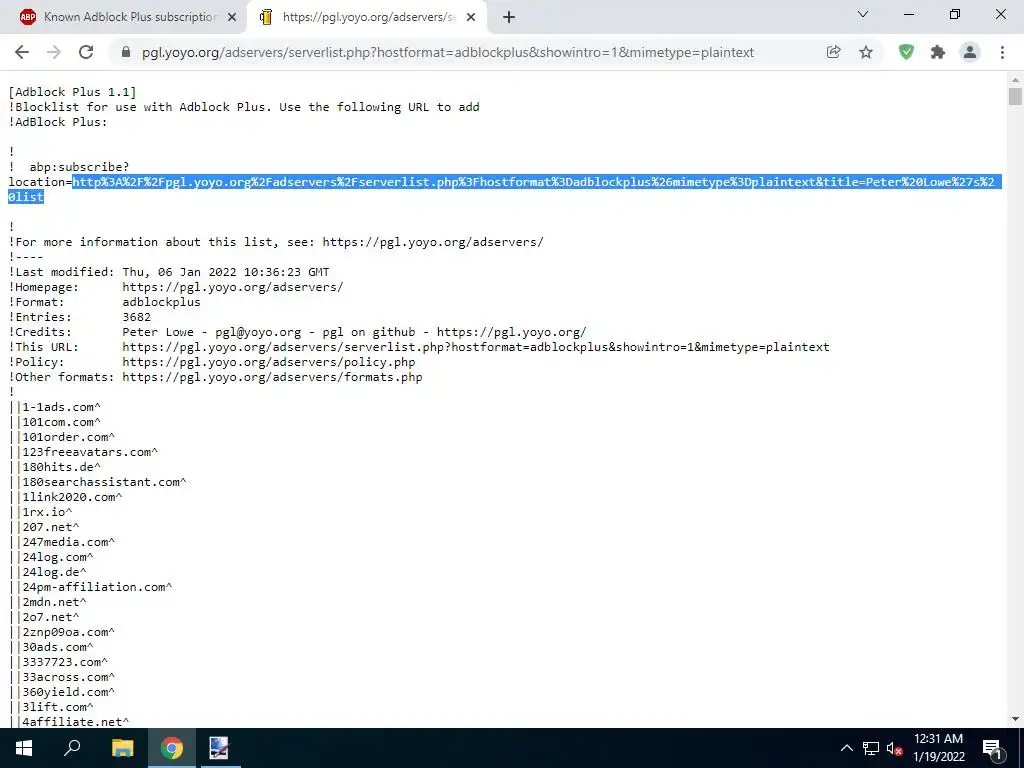This screenshot has height=768, width=1024.
Task: Click the entry "||247media.com^"
Action: [x=62, y=543]
